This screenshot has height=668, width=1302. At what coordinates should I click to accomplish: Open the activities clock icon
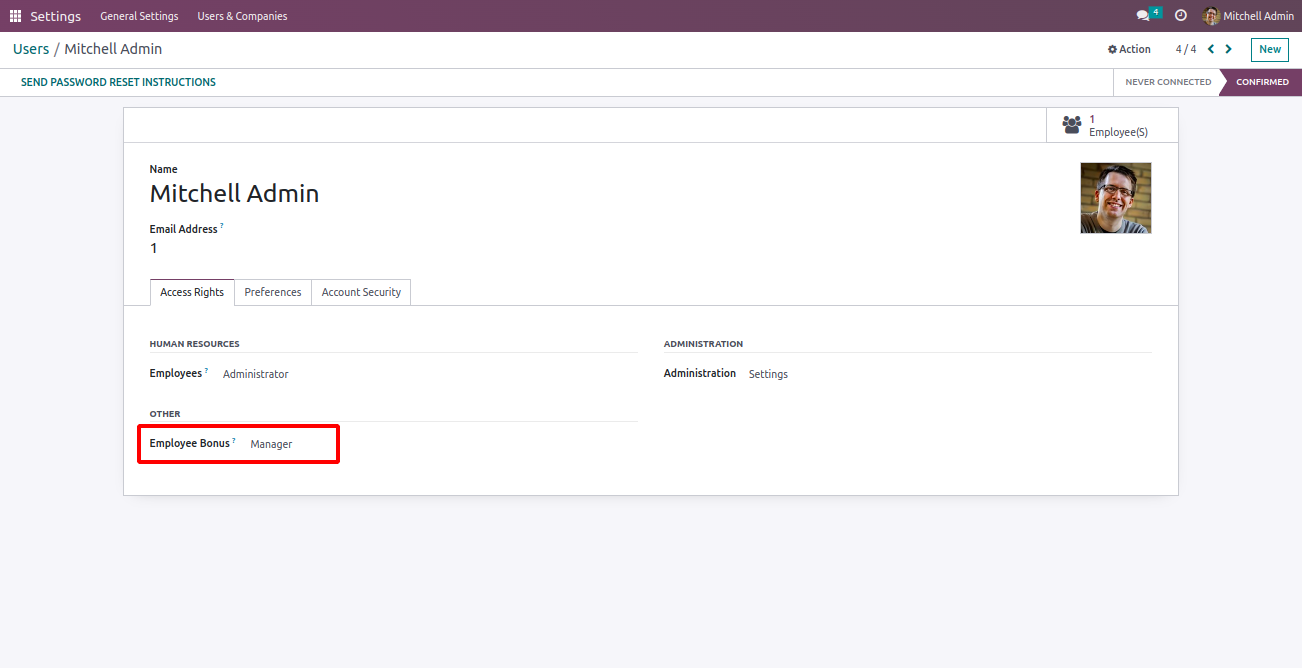(1181, 16)
